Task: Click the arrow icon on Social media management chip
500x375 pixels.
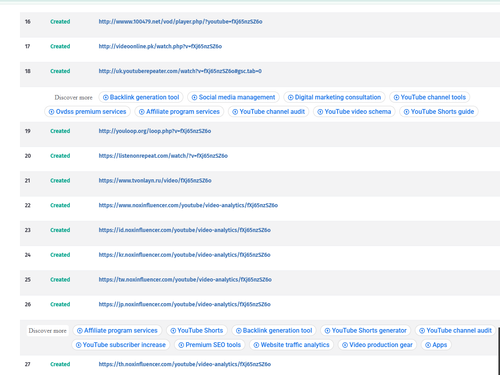Action: click(x=194, y=98)
